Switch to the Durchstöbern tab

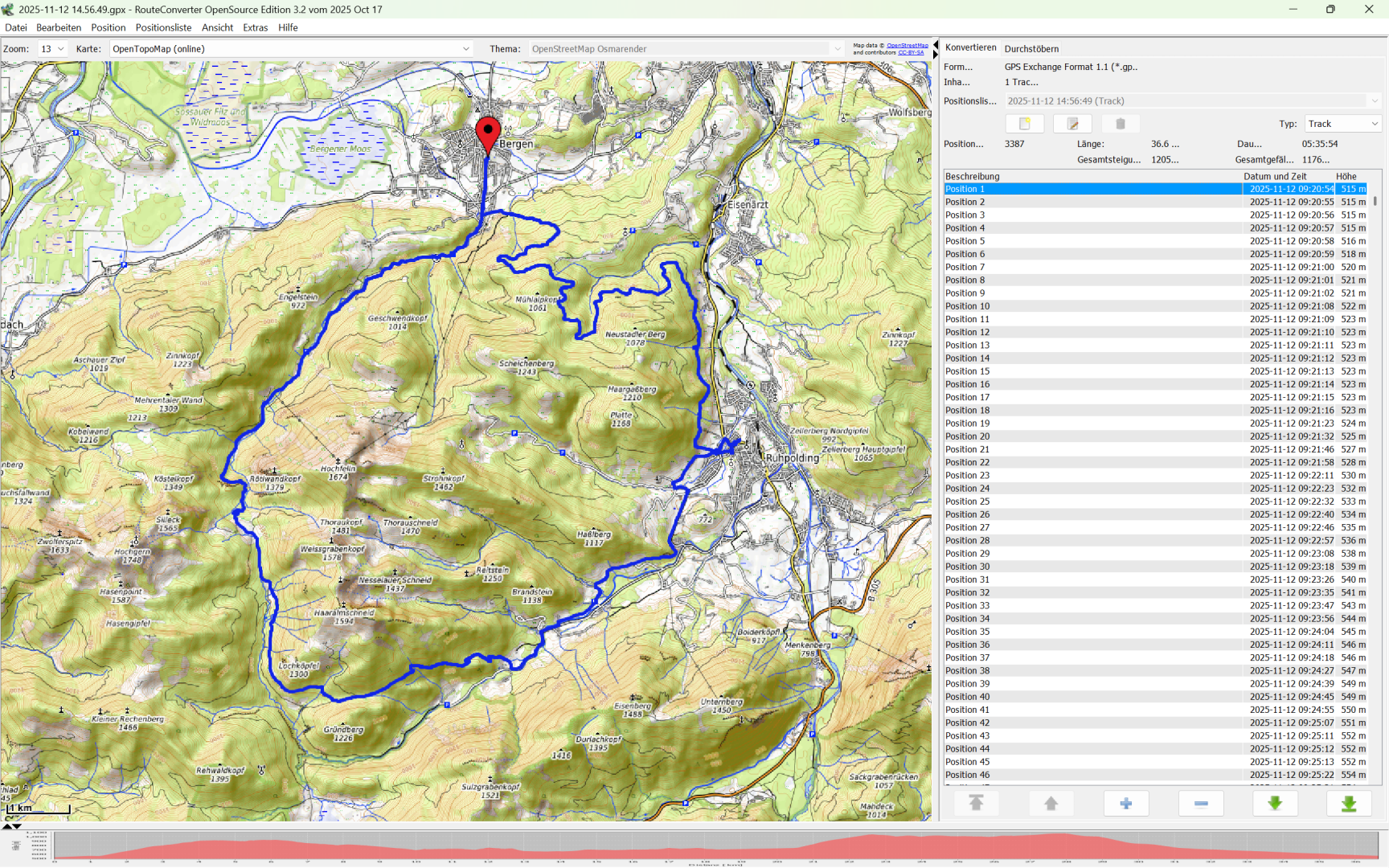(x=1031, y=49)
